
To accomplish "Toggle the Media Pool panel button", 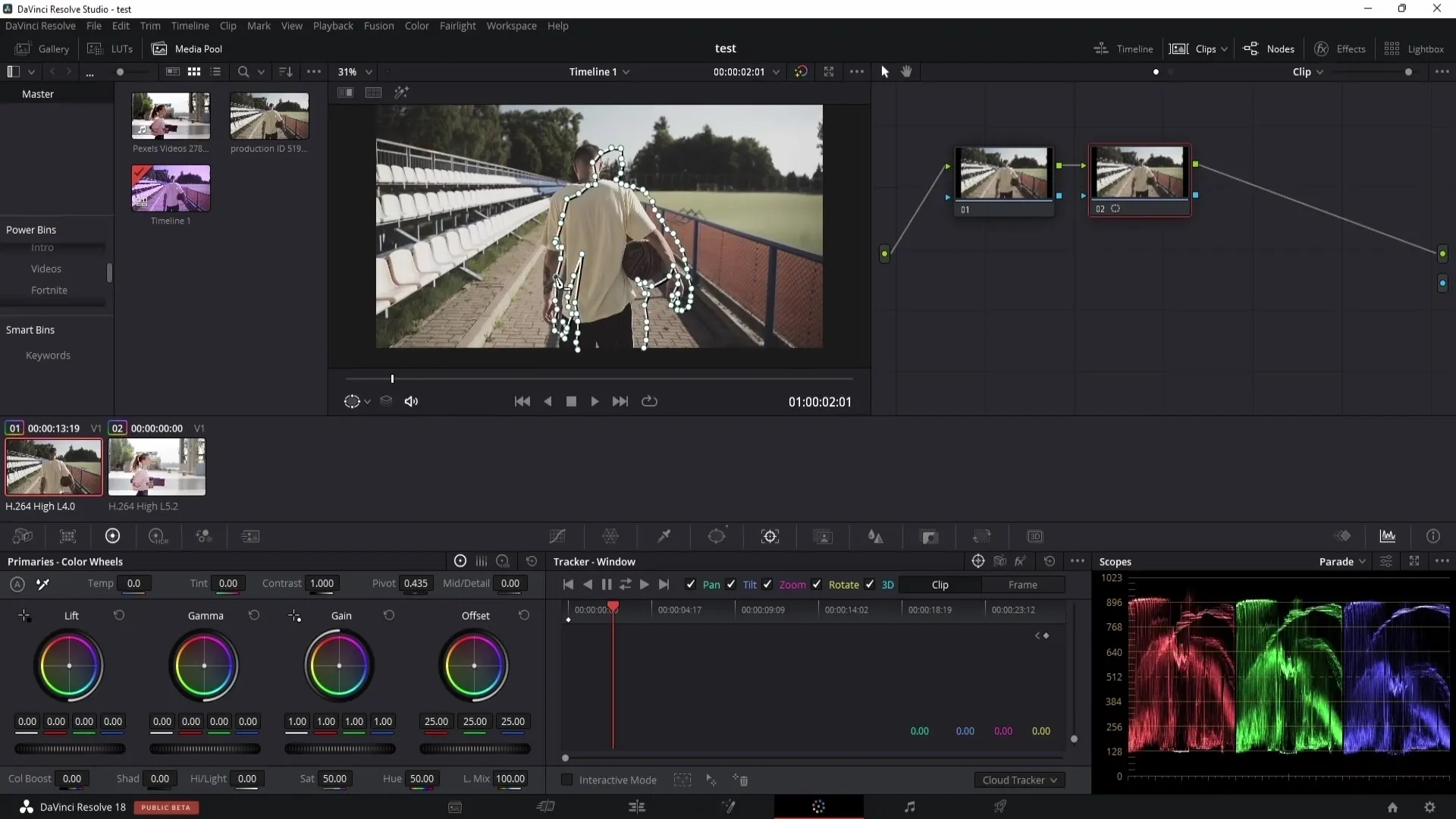I will point(187,49).
